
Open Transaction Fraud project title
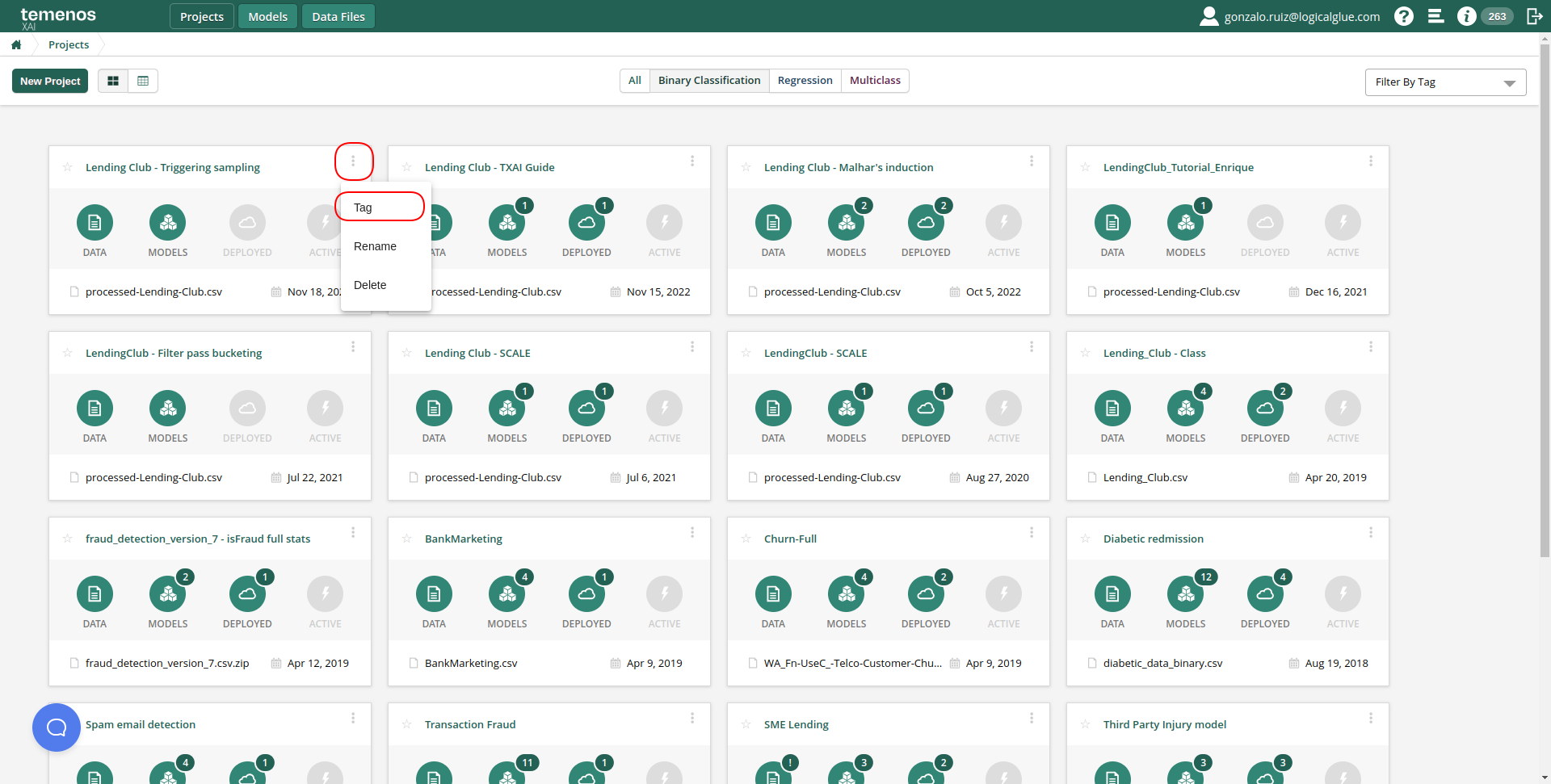[x=470, y=724]
